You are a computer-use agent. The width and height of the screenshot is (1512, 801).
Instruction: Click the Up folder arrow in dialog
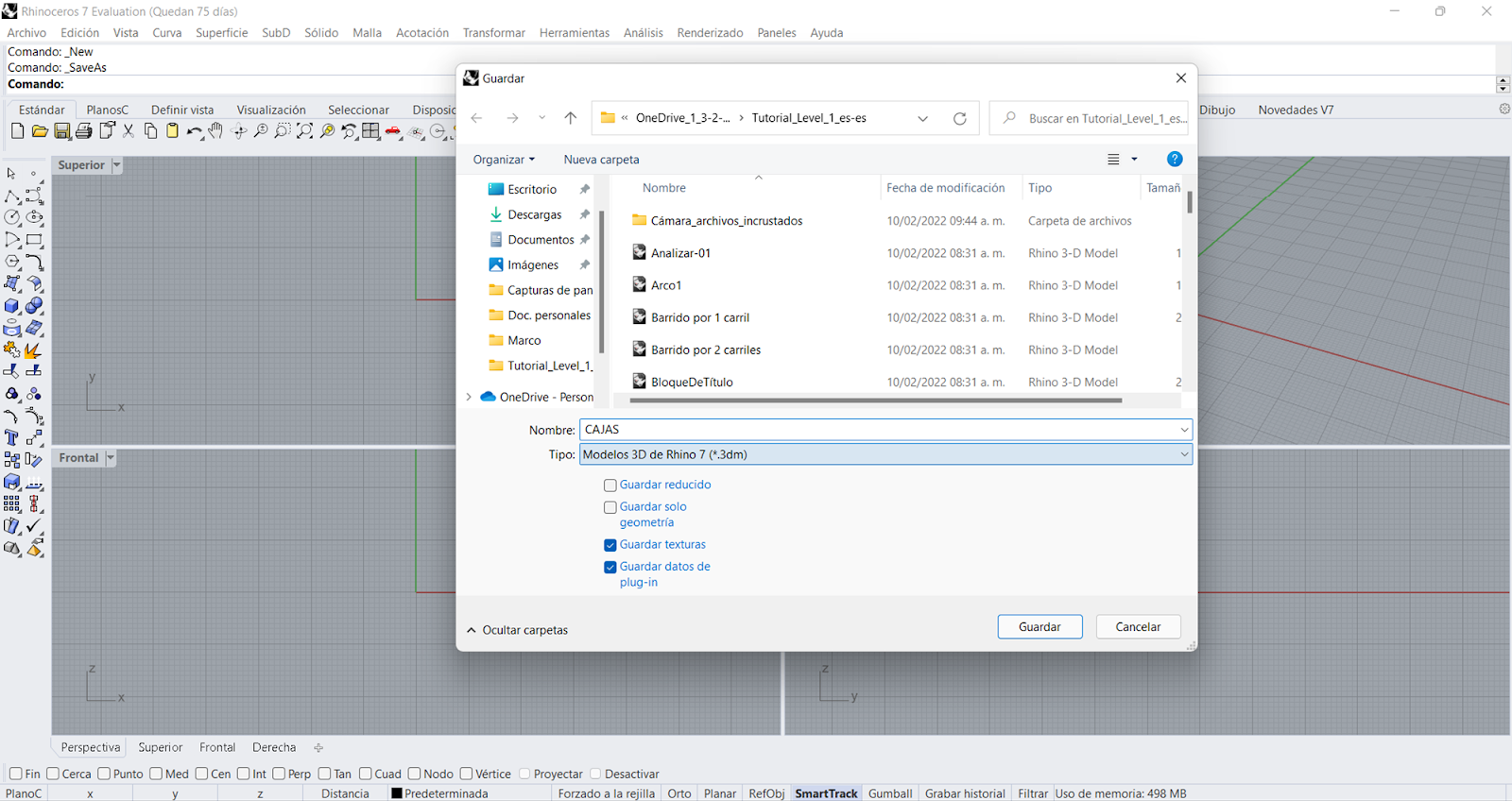pos(570,118)
